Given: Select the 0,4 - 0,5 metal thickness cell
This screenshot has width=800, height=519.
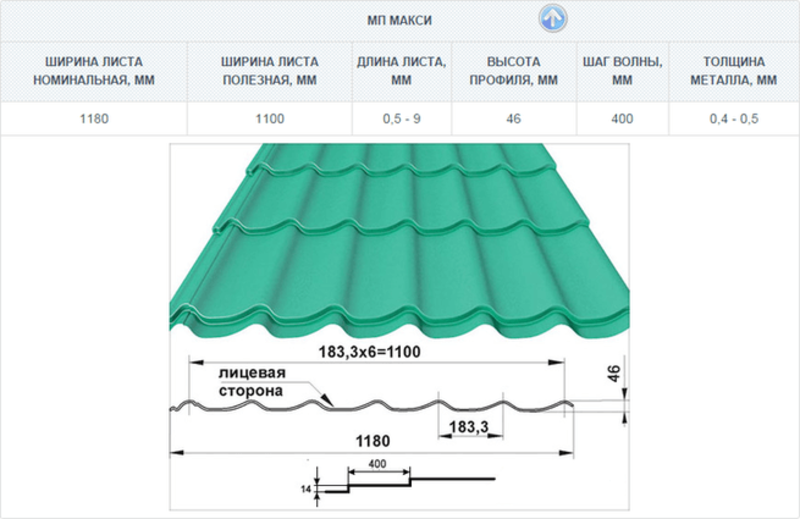Looking at the screenshot, I should 733,119.
